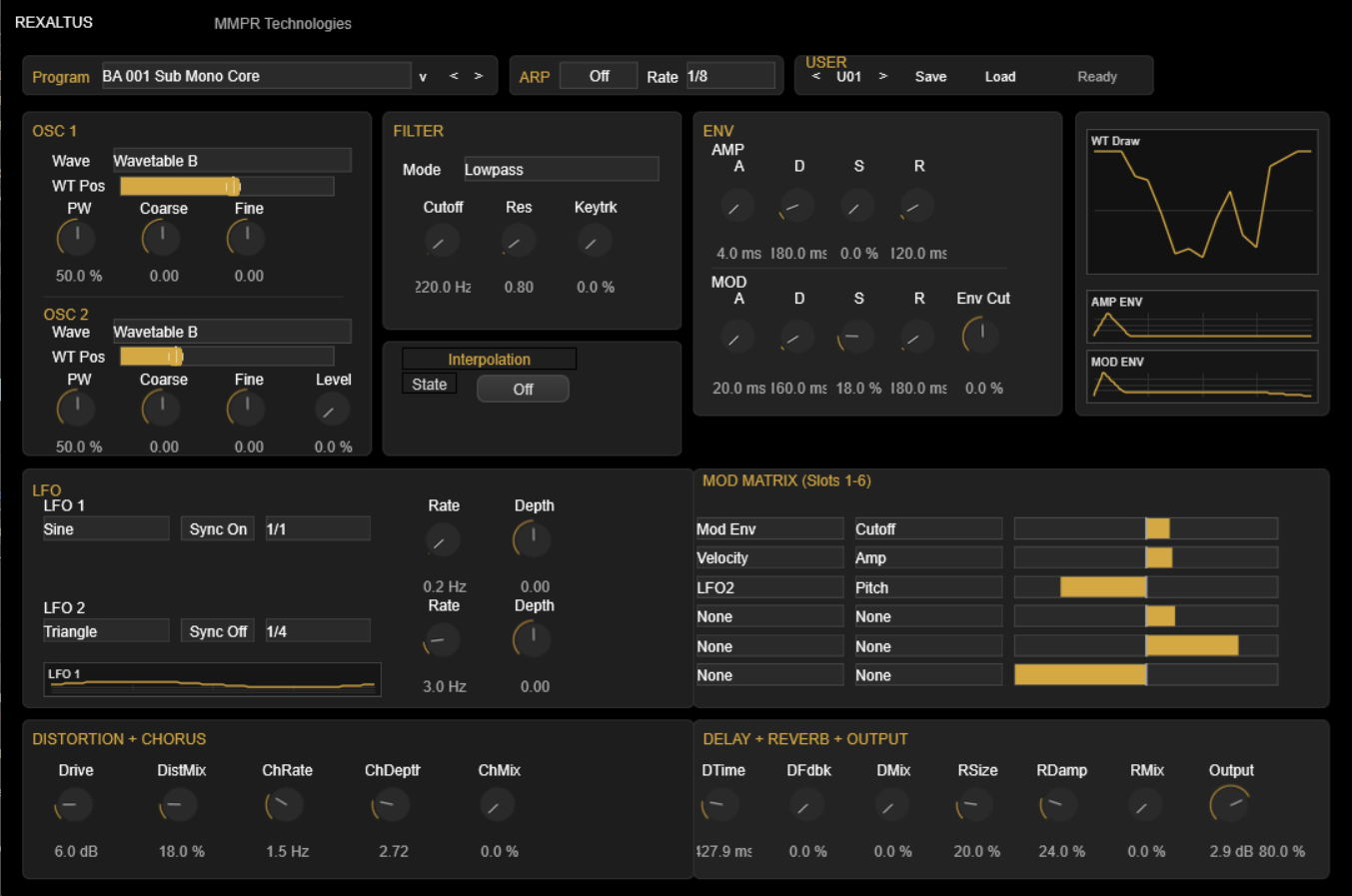Load the preset from user slot U01

click(999, 75)
